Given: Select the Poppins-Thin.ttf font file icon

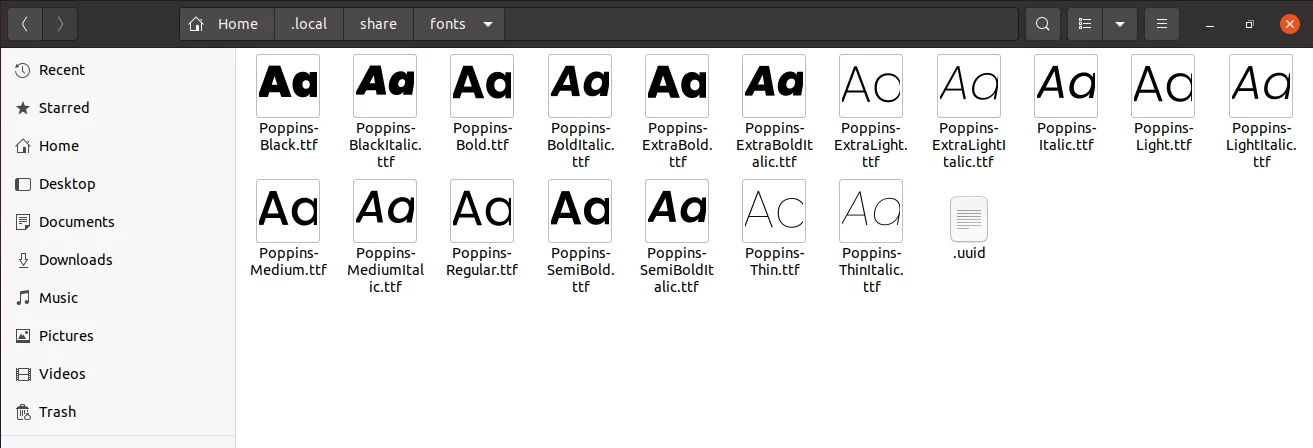Looking at the screenshot, I should tap(774, 211).
